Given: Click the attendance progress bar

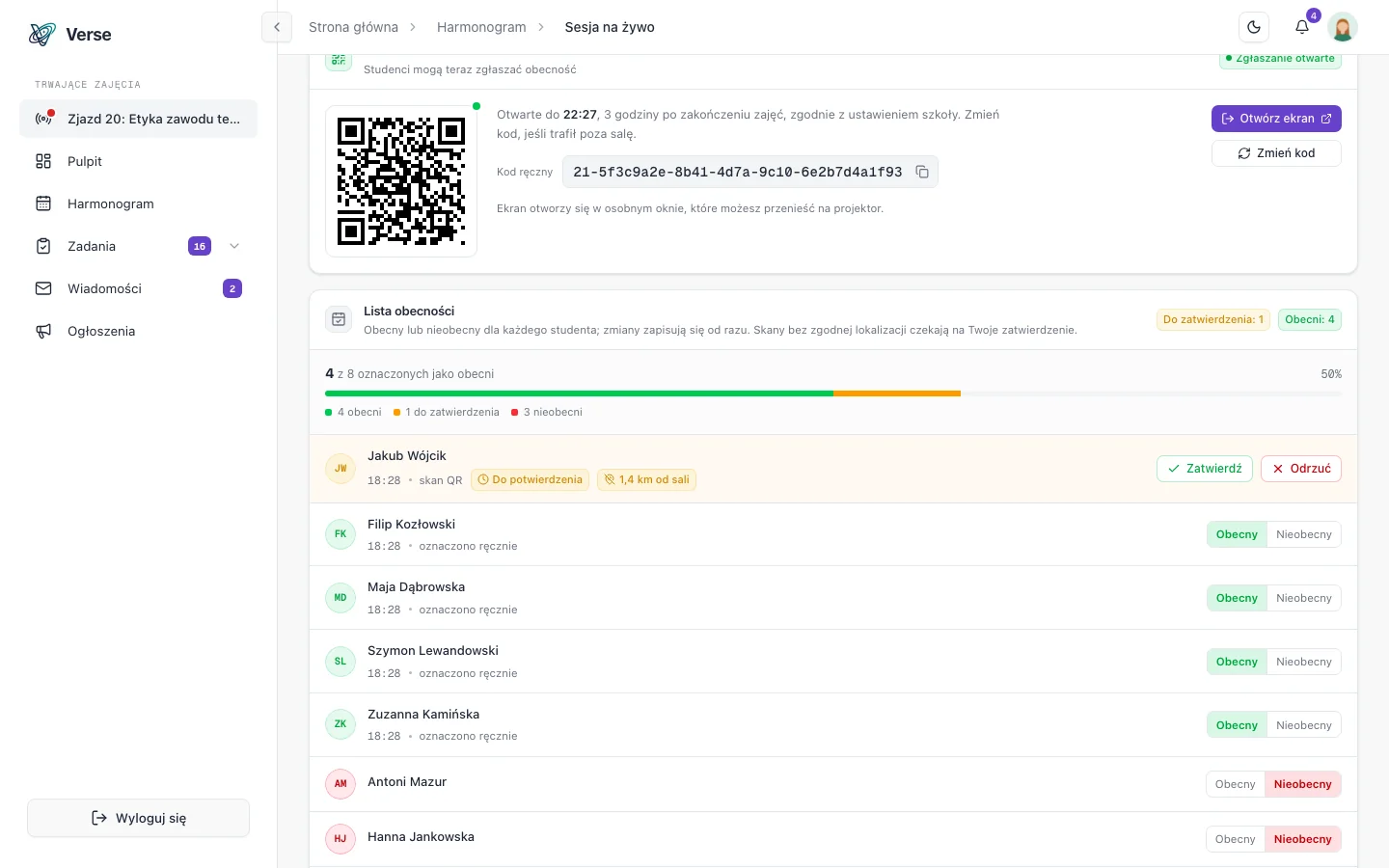Looking at the screenshot, I should tap(833, 393).
